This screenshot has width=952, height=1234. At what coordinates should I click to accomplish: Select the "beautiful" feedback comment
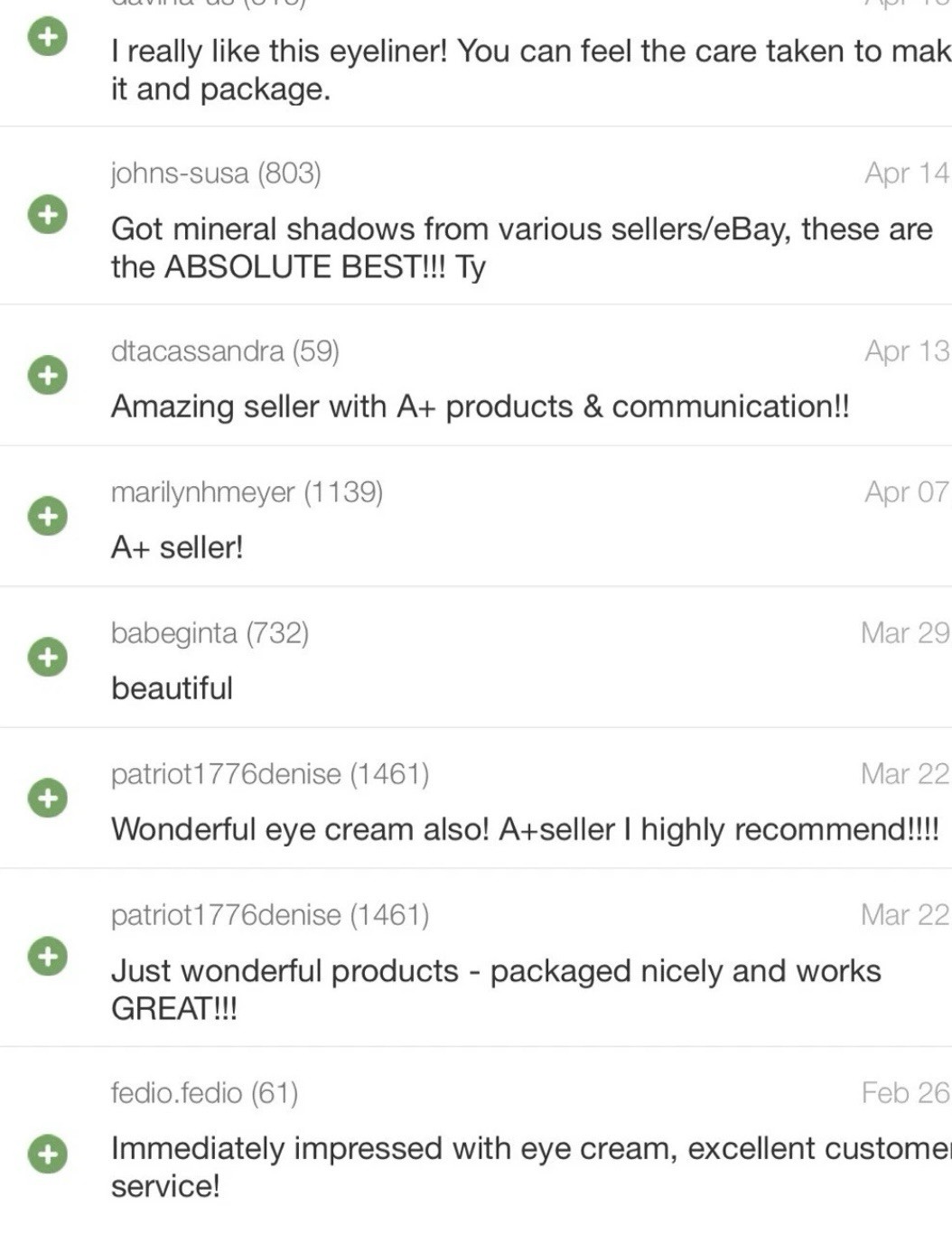pos(172,688)
